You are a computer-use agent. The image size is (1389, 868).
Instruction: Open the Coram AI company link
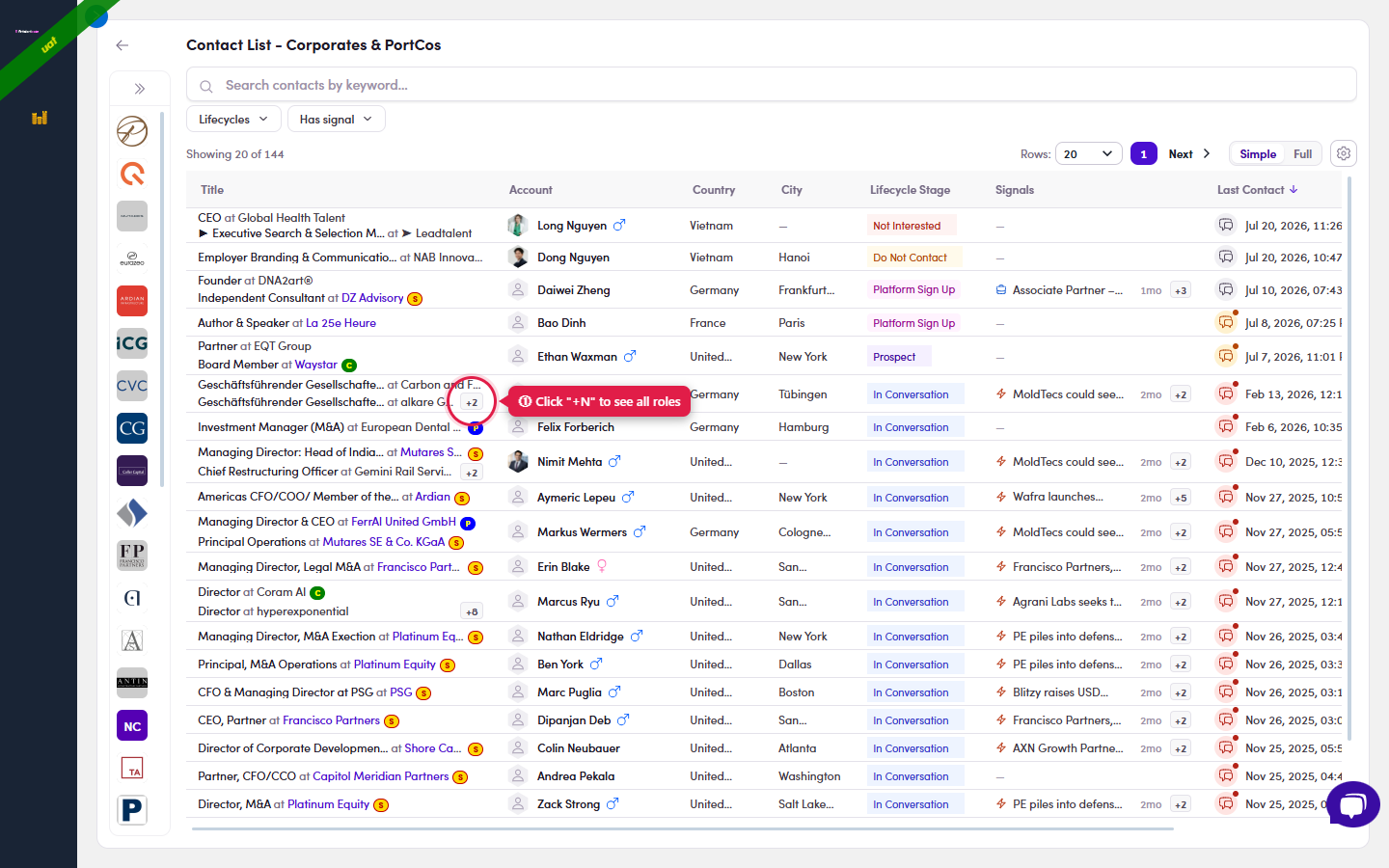281,592
